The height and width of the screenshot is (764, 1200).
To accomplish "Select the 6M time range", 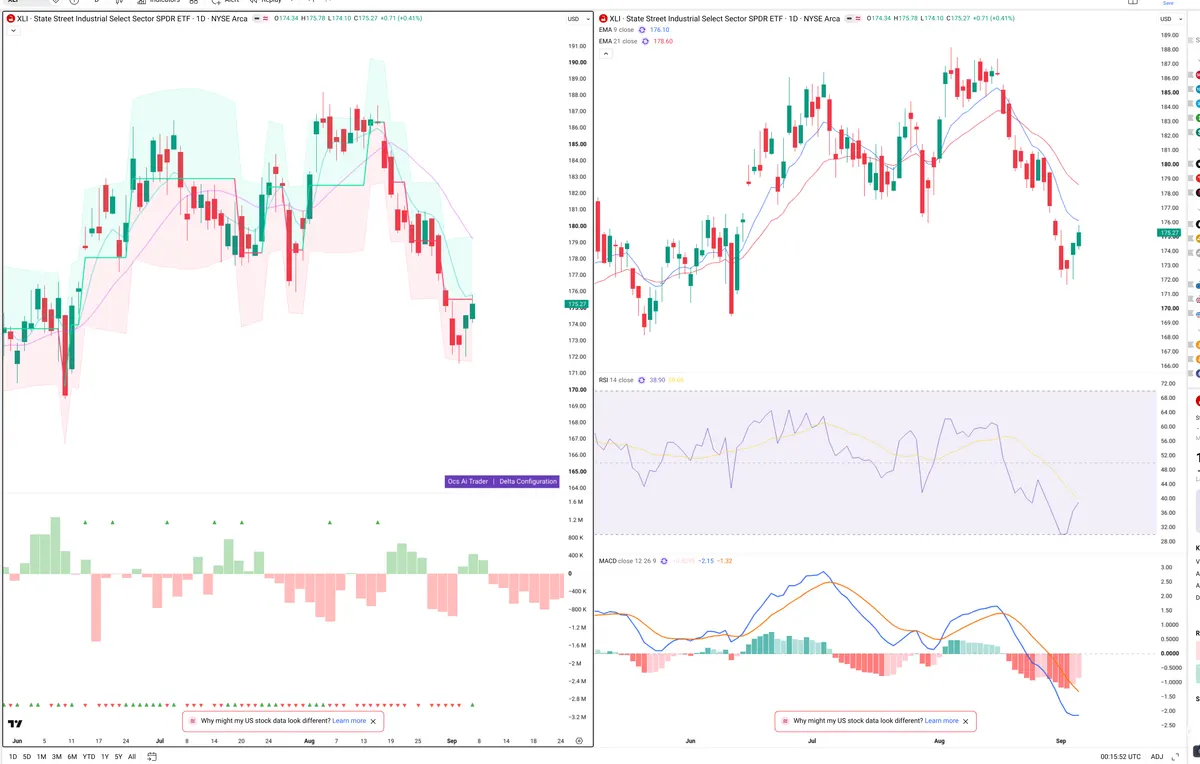I will (x=72, y=757).
